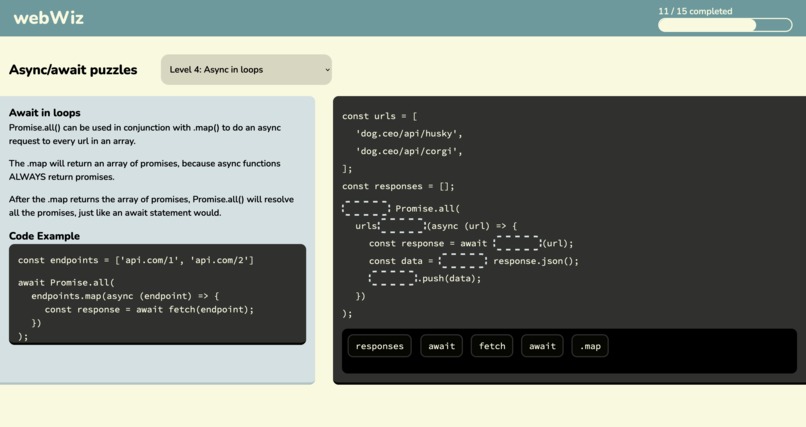
Task: Pick the 'fetch' word chip
Action: 492,346
